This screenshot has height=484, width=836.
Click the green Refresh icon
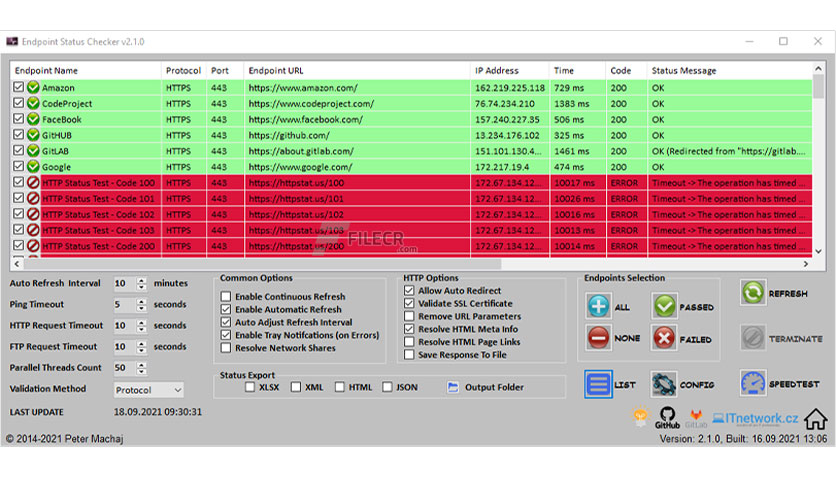click(753, 293)
